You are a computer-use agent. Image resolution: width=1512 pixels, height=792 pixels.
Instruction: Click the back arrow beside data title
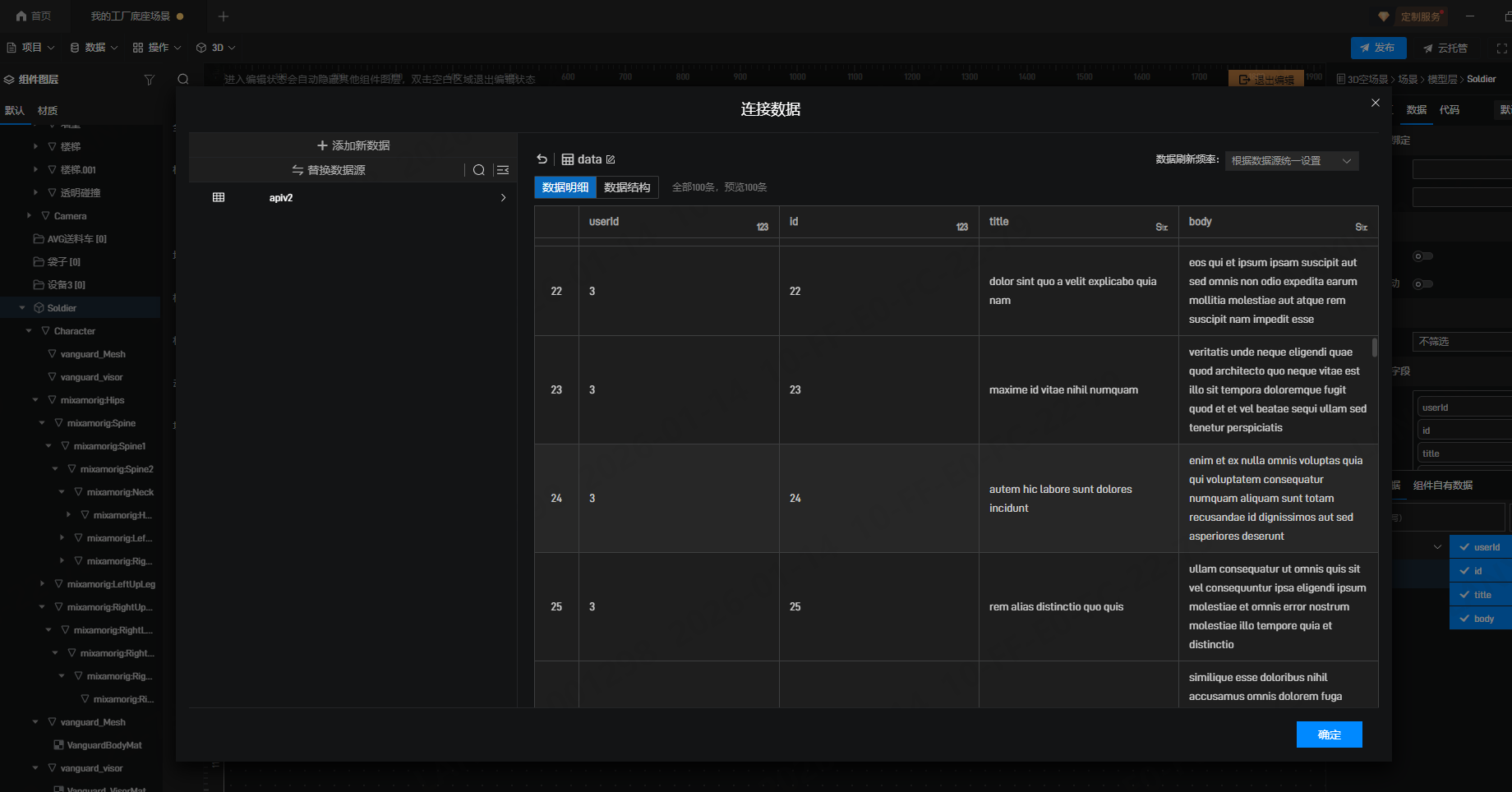pyautogui.click(x=542, y=159)
